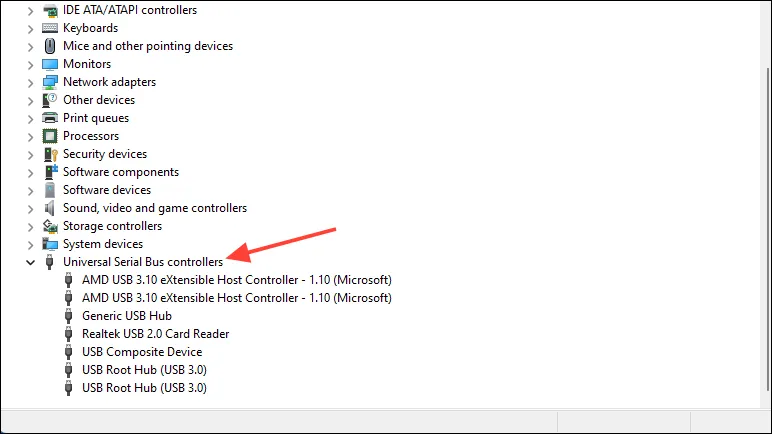This screenshot has height=434, width=772.
Task: Collapse the Universal Serial Bus controllers node
Action: 31,262
